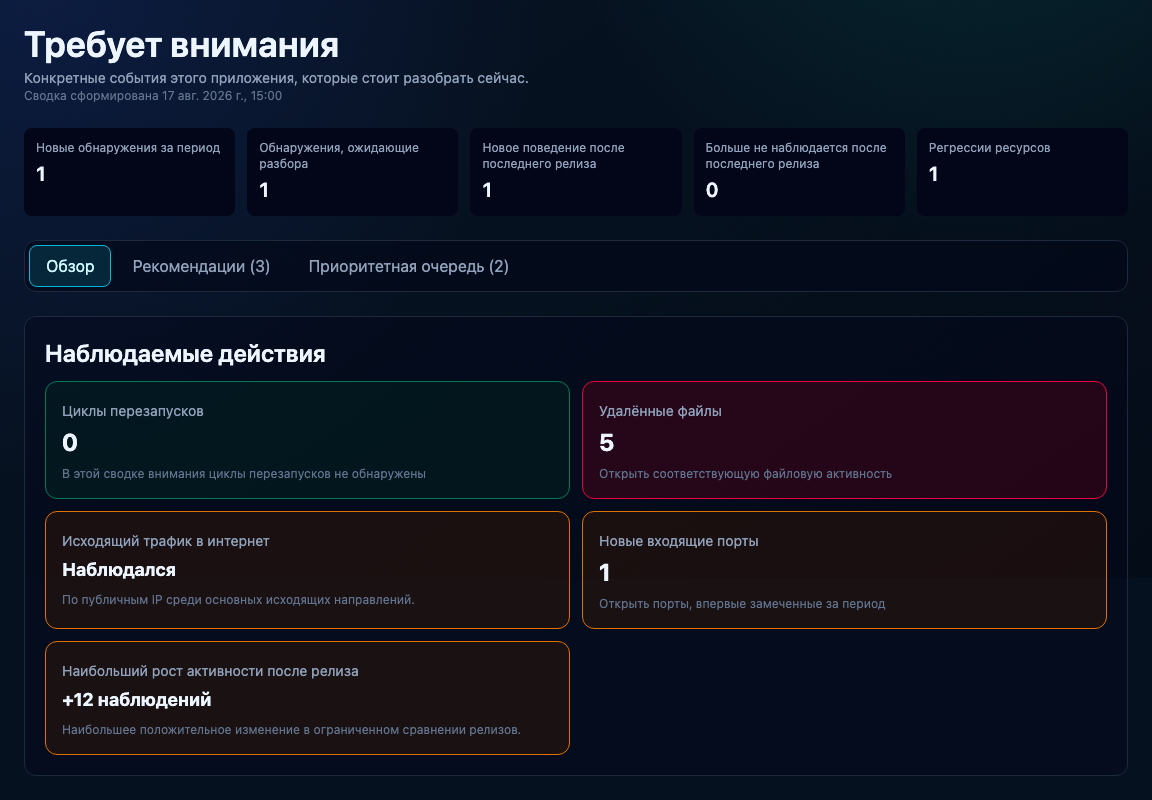
Task: Click Открыть соответствующую файловую активность text
Action: pos(745,474)
